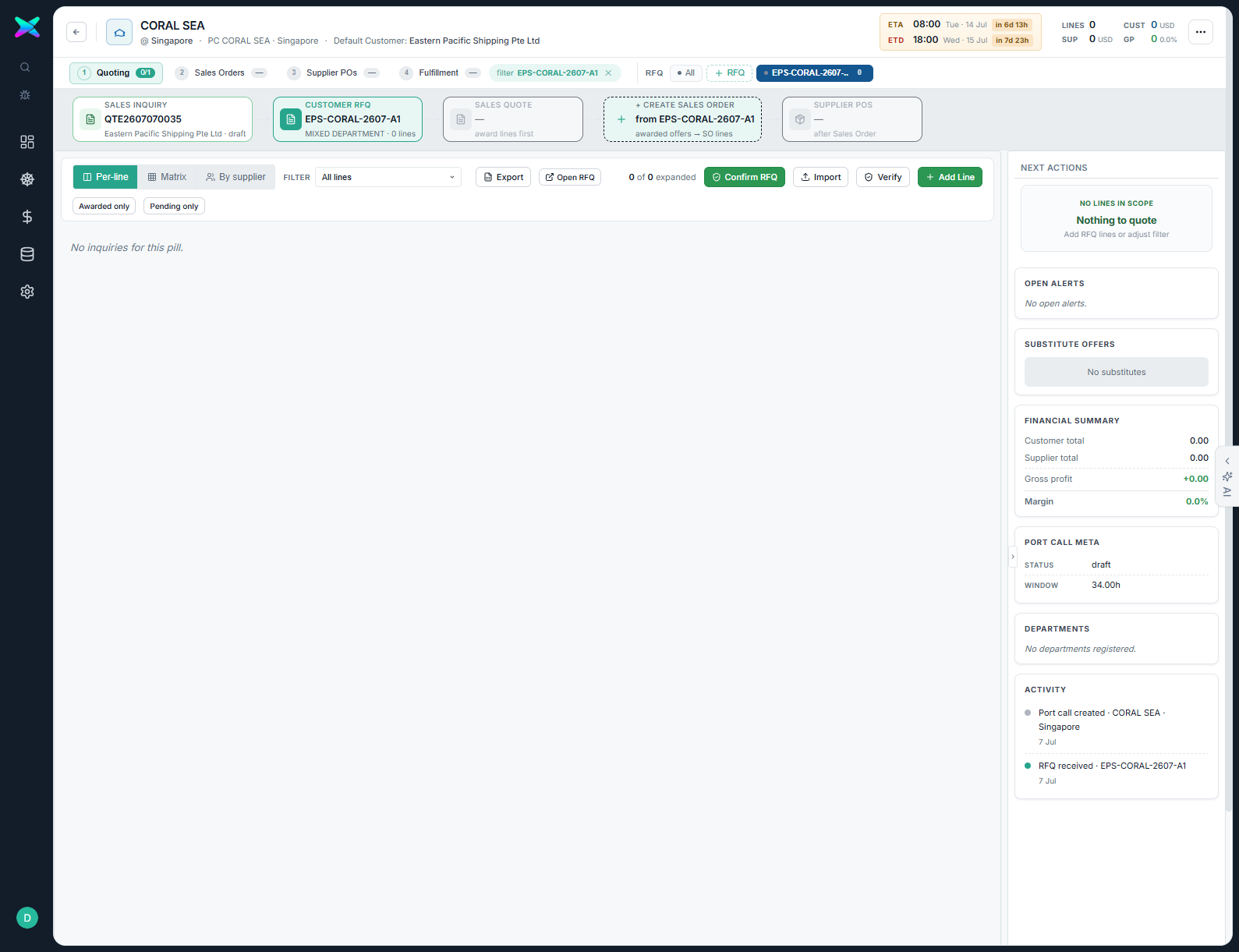
Task: Open the three-dot more options menu
Action: 1201,32
